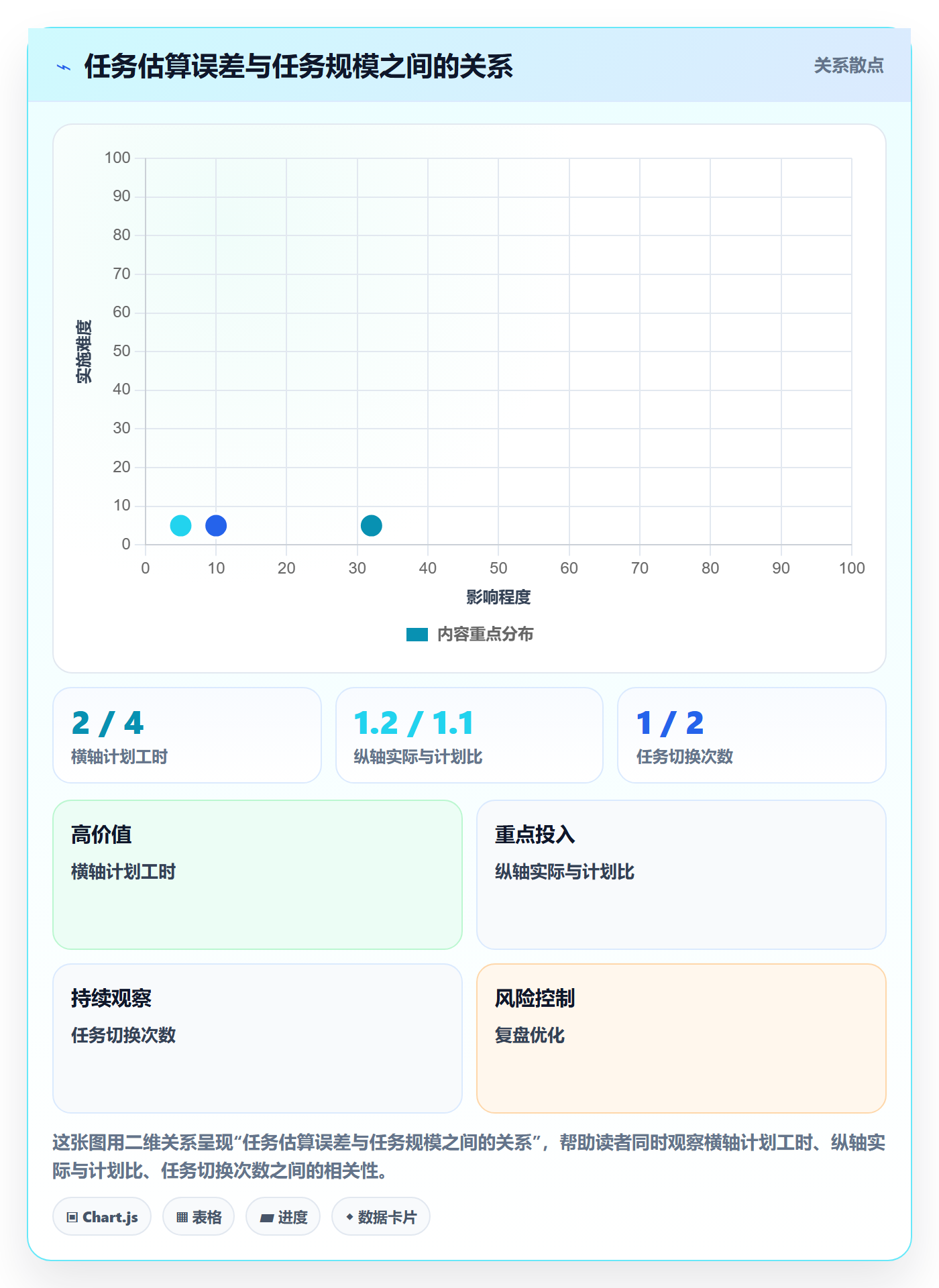Click 横轴计划工时 inside the 高价值 card
939x1288 pixels.
coord(123,871)
